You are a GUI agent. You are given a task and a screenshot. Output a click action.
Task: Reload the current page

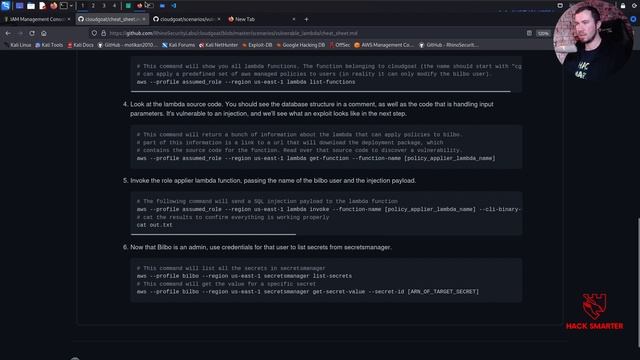(32, 33)
